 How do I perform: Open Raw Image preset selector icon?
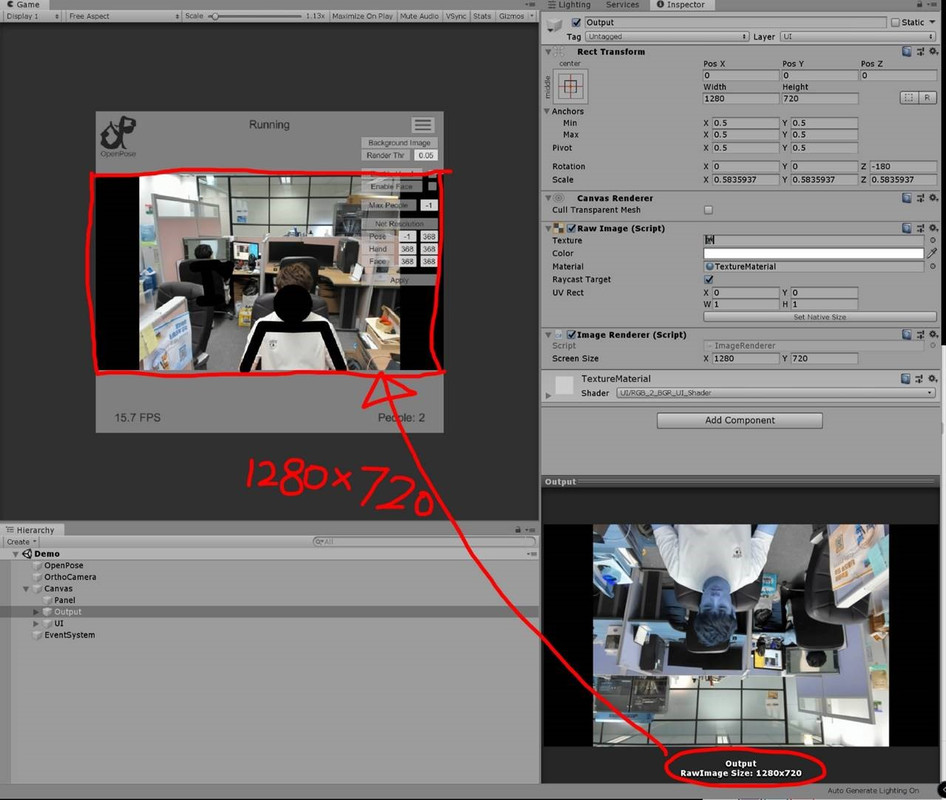(x=920, y=228)
